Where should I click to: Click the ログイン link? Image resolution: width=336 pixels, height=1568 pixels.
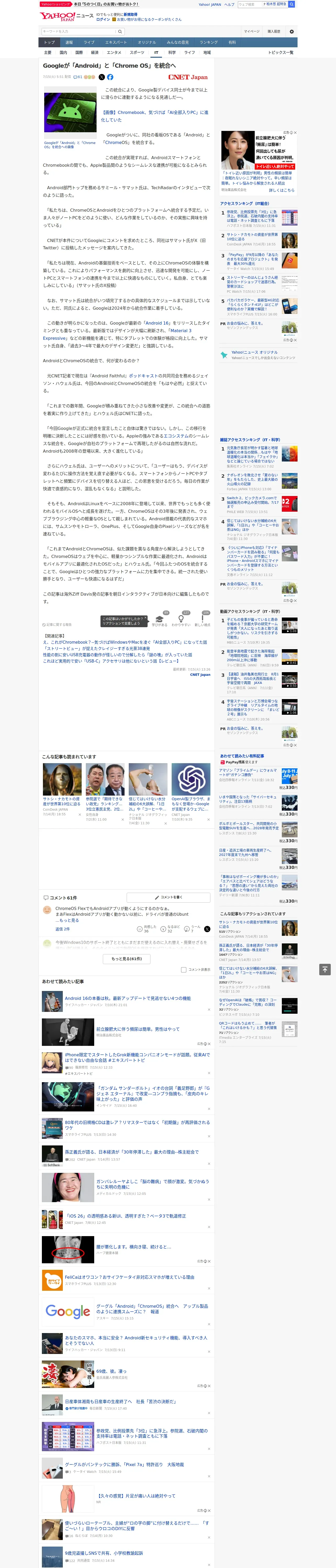tap(103, 20)
